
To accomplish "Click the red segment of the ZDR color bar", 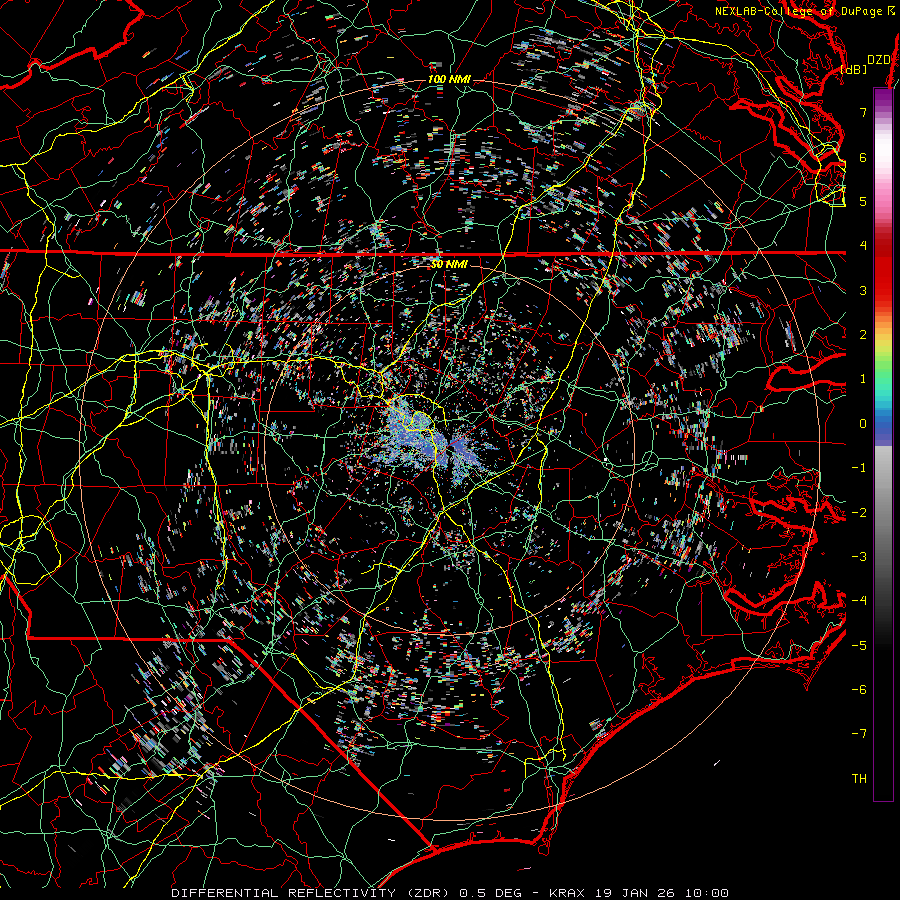I will (883, 270).
